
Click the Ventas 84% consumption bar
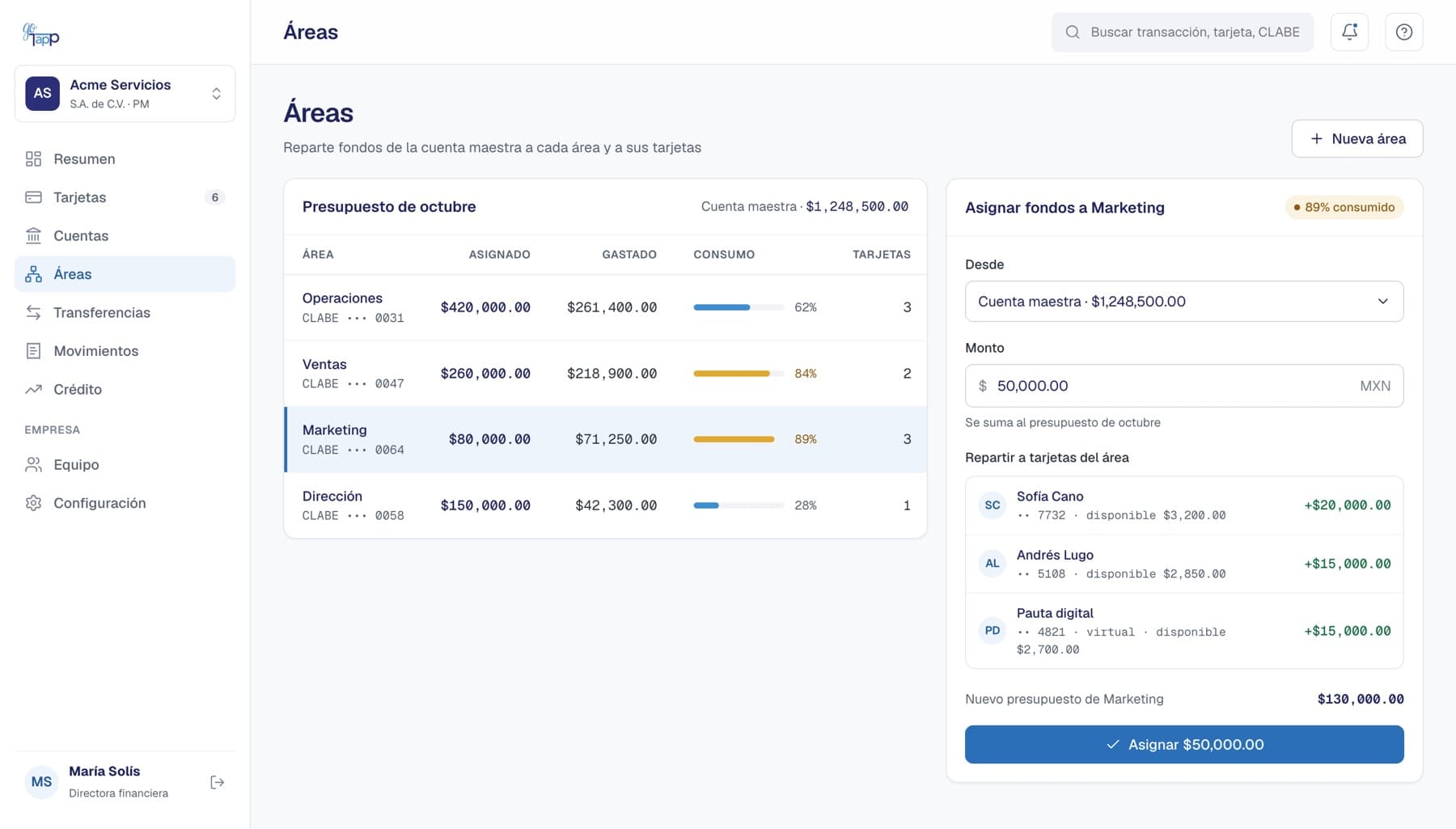coord(739,374)
